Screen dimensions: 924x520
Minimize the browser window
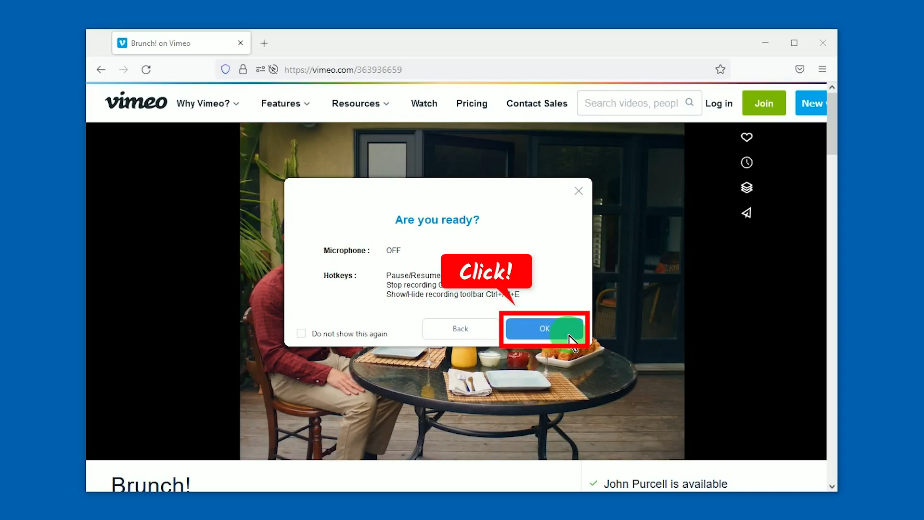pyautogui.click(x=765, y=43)
